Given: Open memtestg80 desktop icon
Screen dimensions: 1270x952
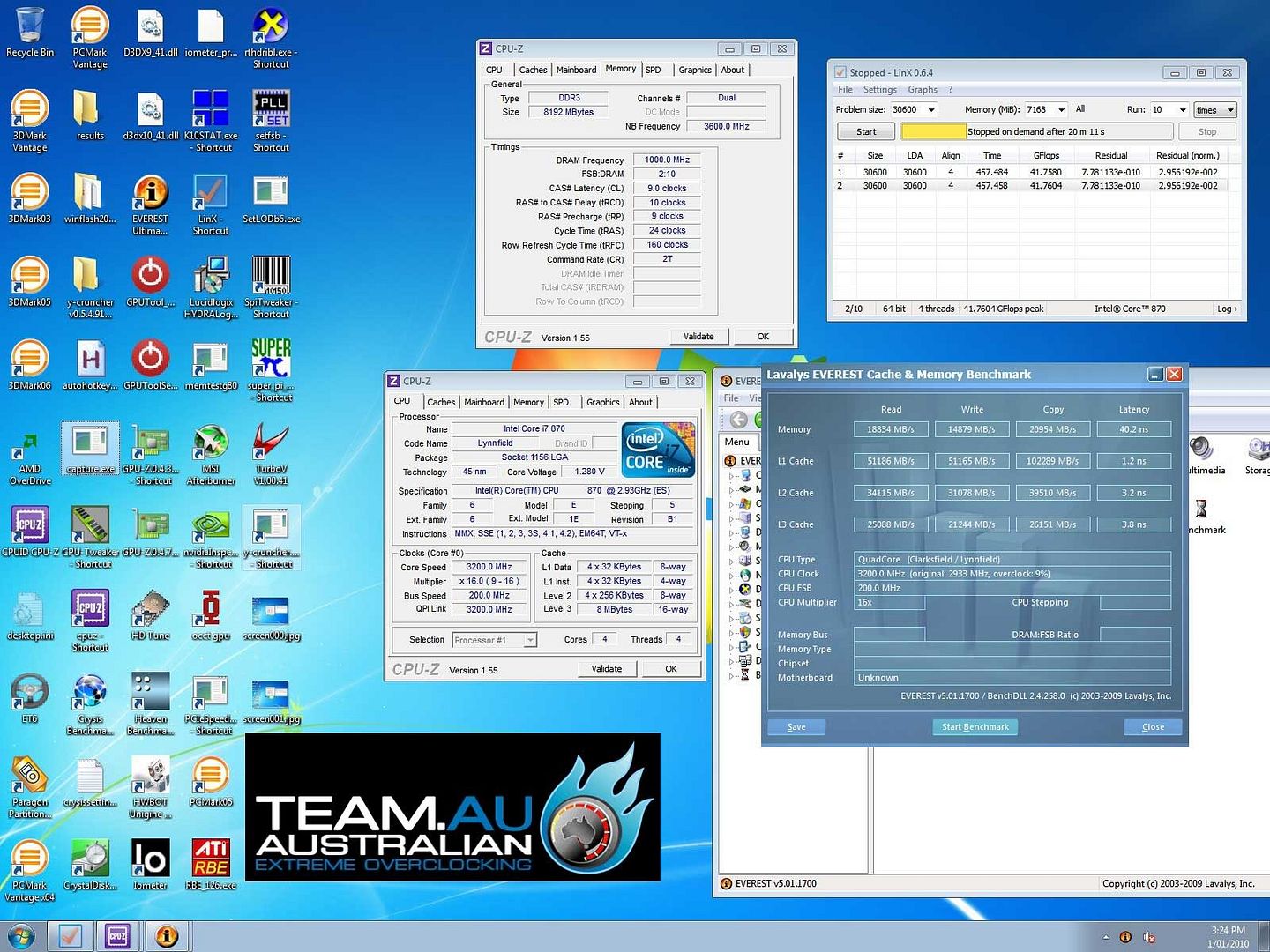Looking at the screenshot, I should coord(211,366).
